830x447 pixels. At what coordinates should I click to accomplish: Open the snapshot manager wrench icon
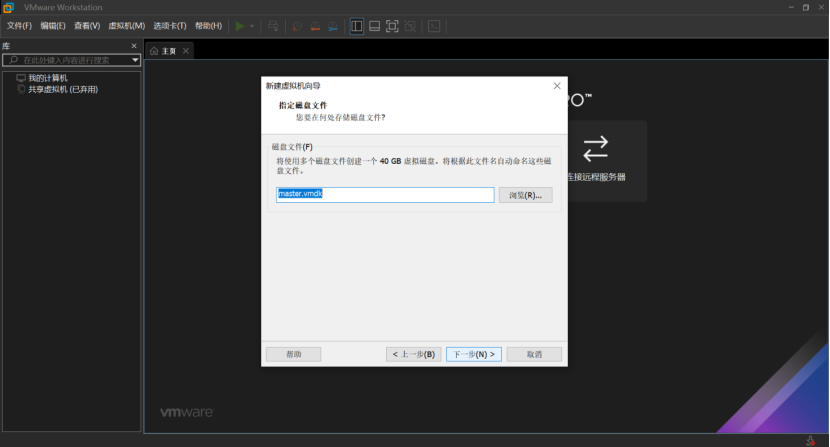click(x=332, y=26)
